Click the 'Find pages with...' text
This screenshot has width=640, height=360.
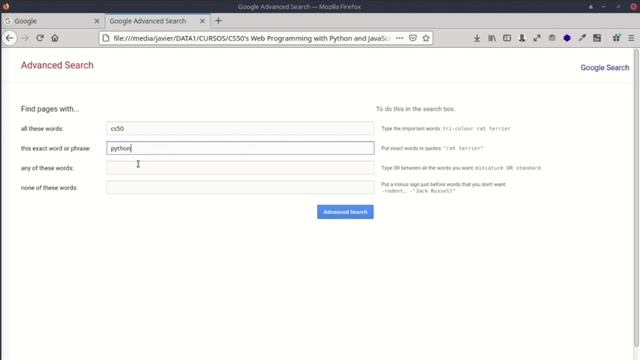point(50,109)
